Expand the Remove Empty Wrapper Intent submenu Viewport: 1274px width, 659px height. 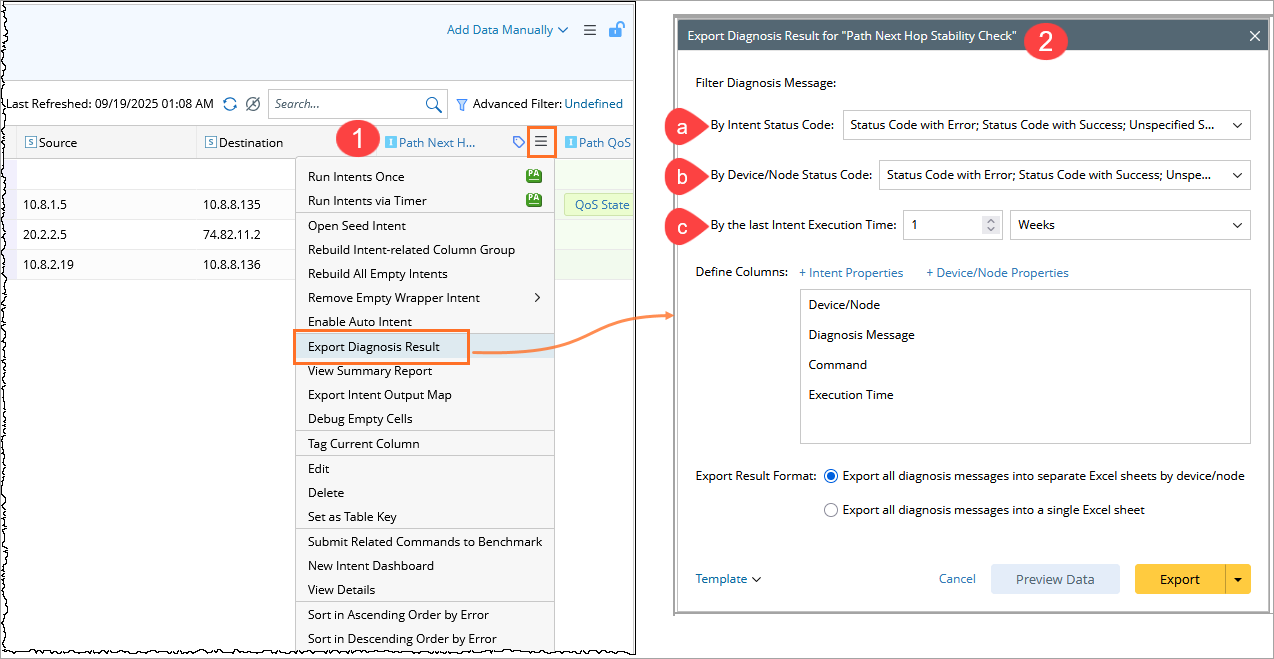(x=537, y=298)
